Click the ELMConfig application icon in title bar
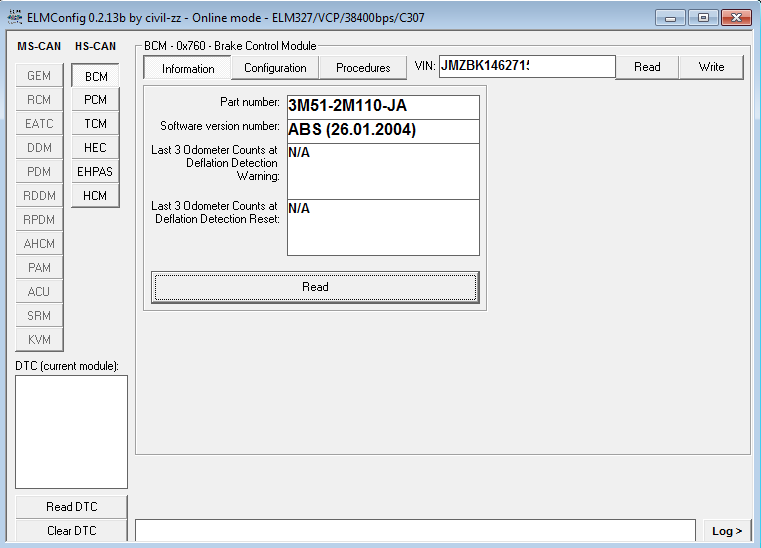Screen dimensions: 761x548 [14, 17]
